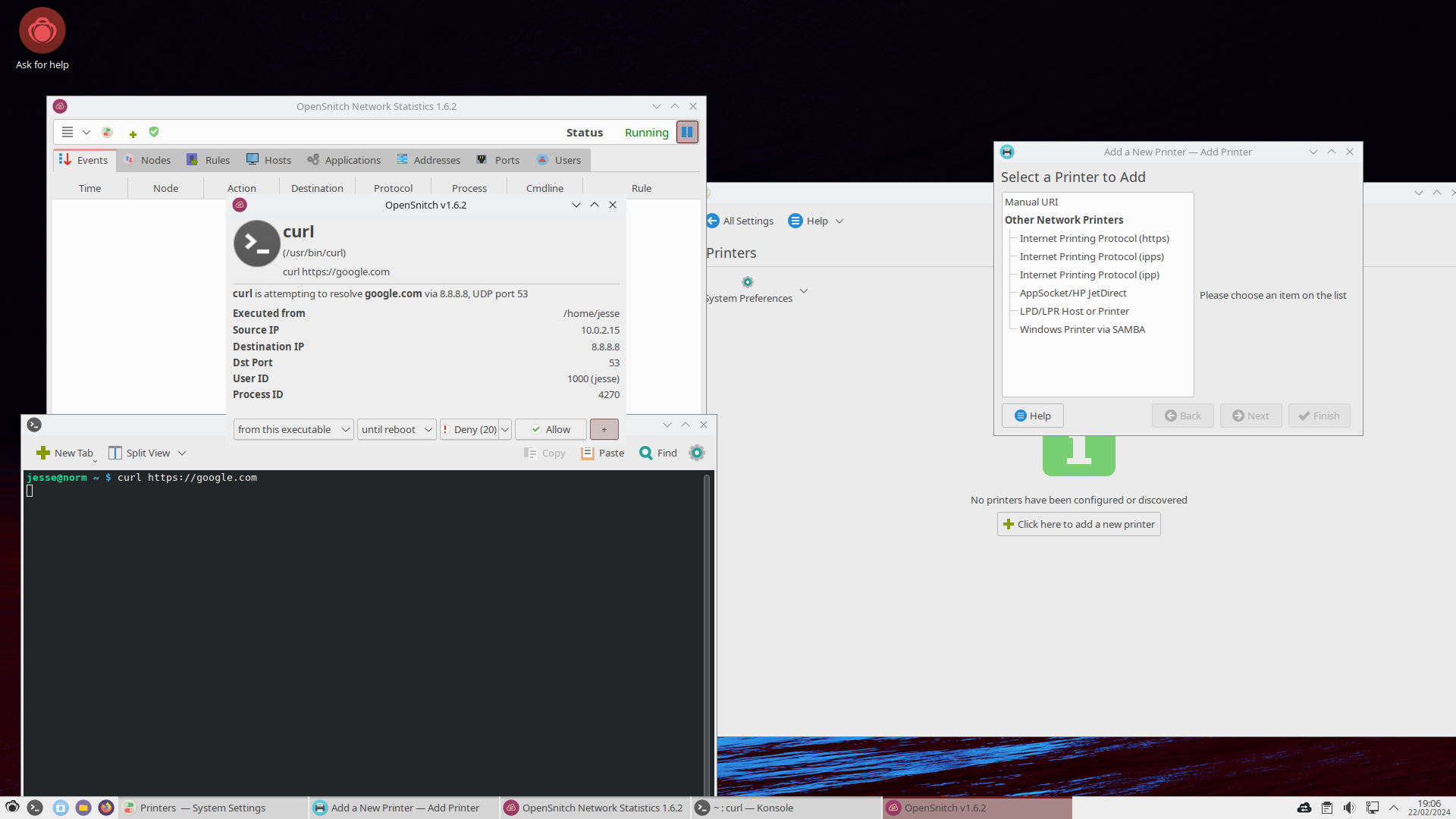Open the 'from this executable' combo box

(x=293, y=429)
